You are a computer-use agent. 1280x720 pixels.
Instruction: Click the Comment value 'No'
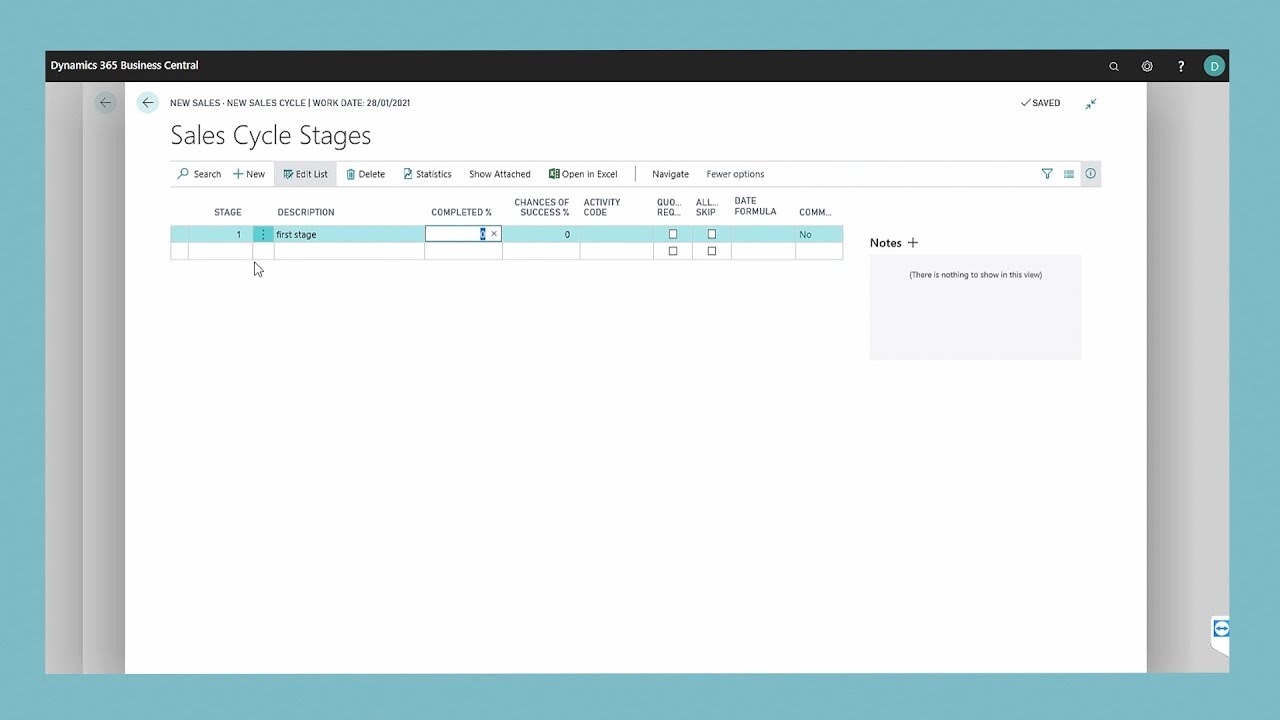point(805,234)
